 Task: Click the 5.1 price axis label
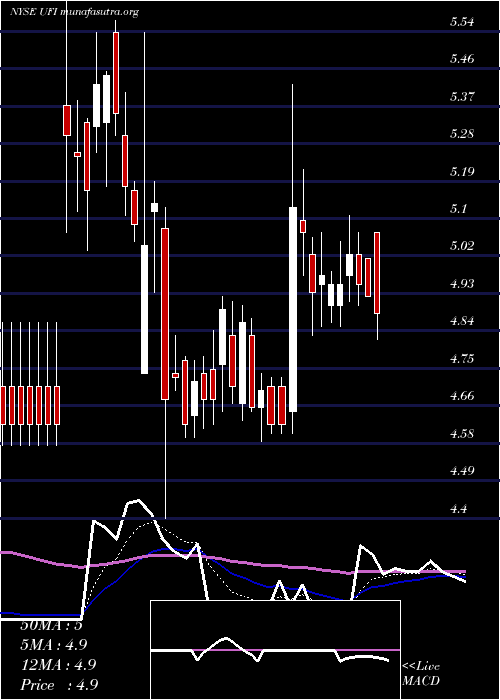click(x=458, y=208)
